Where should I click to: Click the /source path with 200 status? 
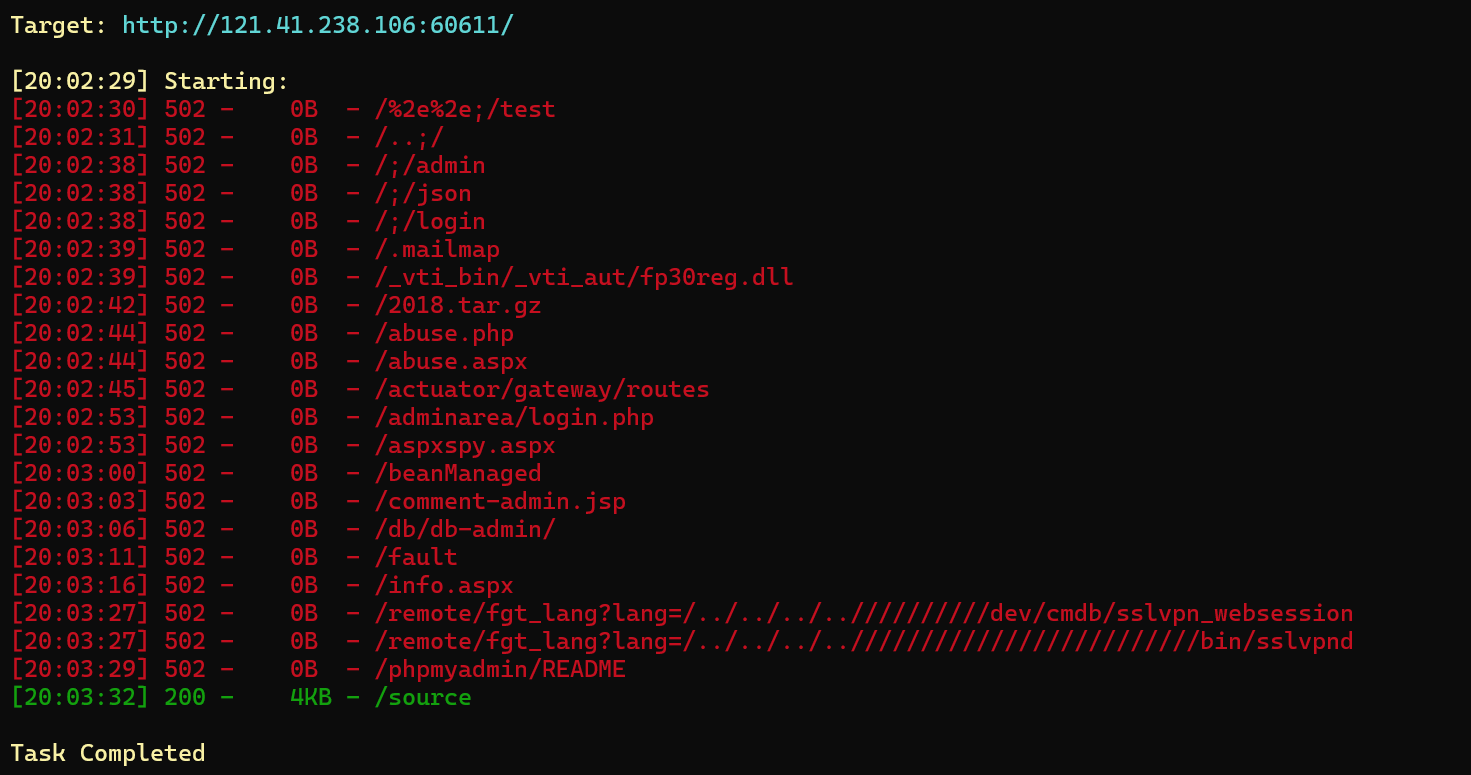pyautogui.click(x=423, y=697)
